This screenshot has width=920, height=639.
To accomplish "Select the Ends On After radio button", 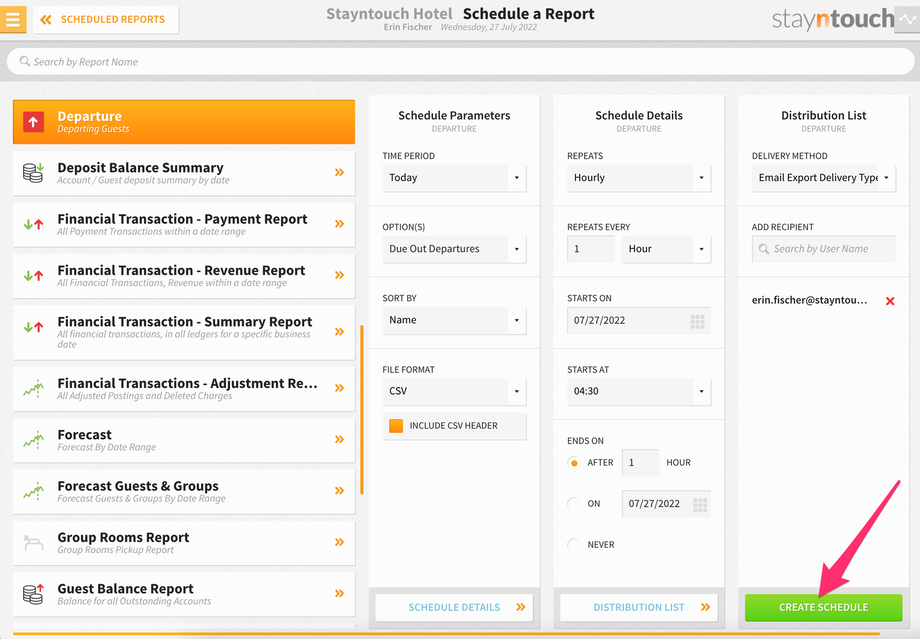I will (x=574, y=463).
